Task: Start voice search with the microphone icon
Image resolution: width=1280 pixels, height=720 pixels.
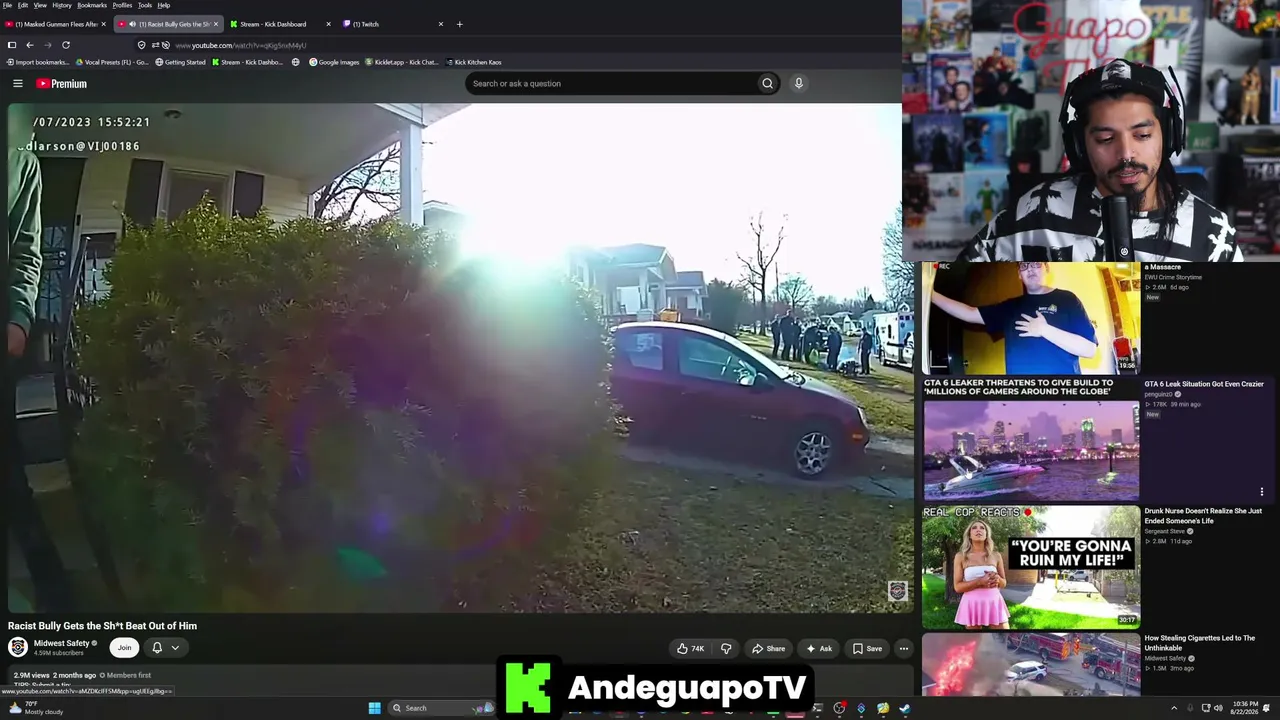Action: 798,84
